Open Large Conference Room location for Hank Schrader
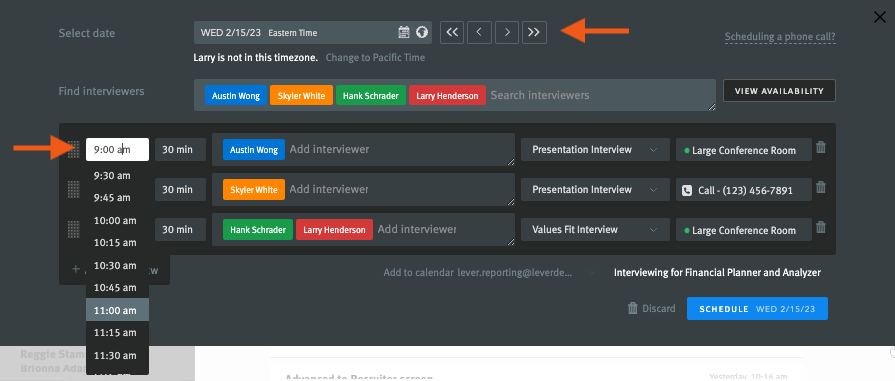 pyautogui.click(x=744, y=230)
